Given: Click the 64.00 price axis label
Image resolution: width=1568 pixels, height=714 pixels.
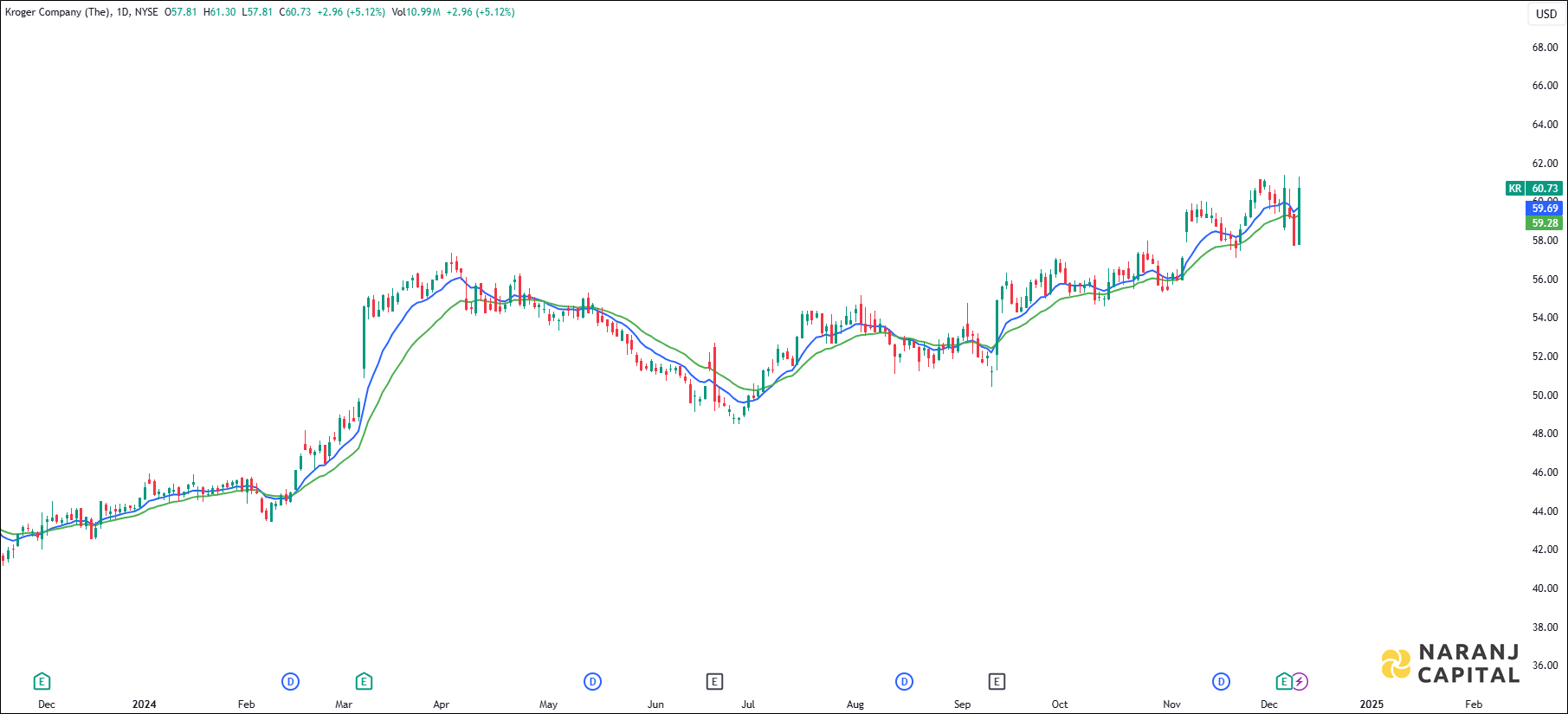Looking at the screenshot, I should click(x=1545, y=125).
